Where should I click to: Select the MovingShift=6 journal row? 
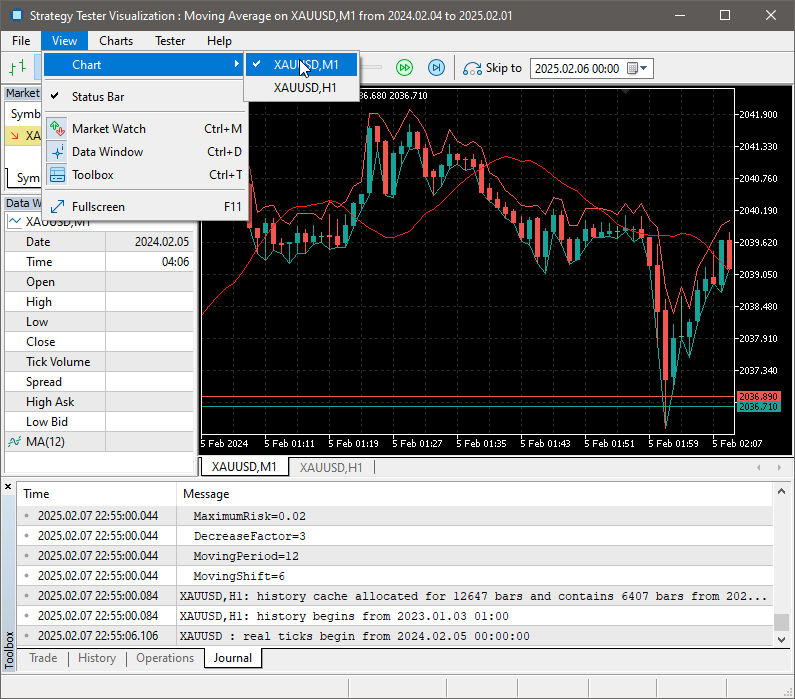pos(394,576)
